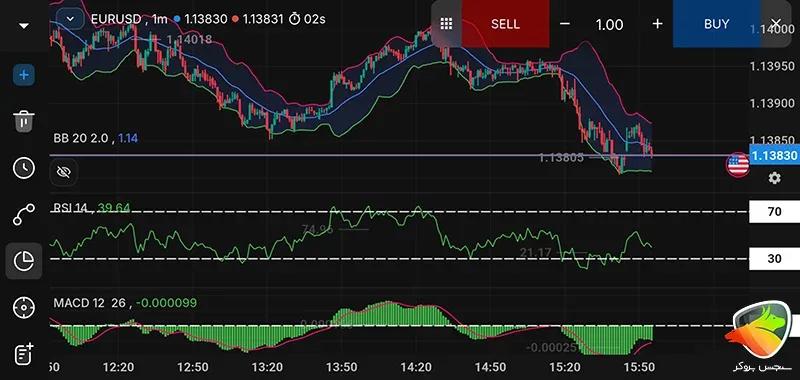
Task: Toggle the crossed-eye visibility icon
Action: click(x=64, y=172)
